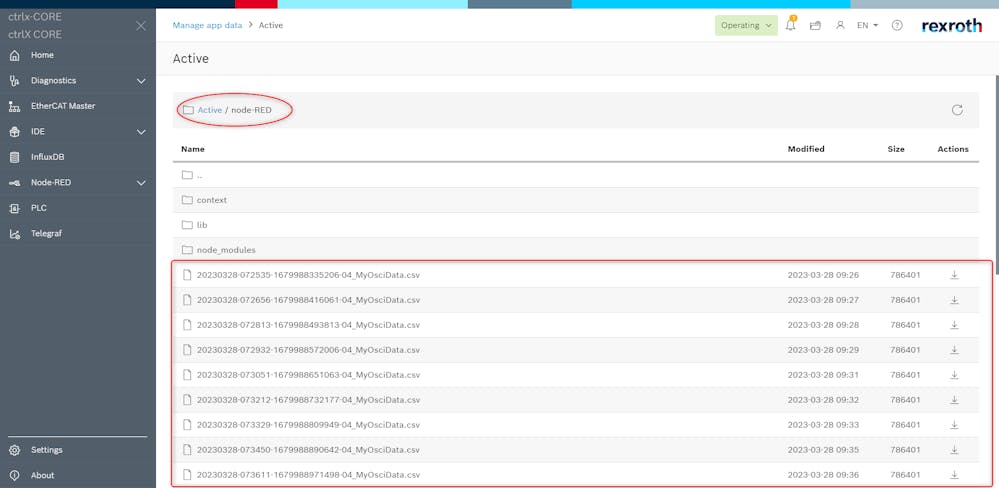
Task: Download file 20230328-072813-1679988493813-04_MyOsciData.csv
Action: point(954,325)
